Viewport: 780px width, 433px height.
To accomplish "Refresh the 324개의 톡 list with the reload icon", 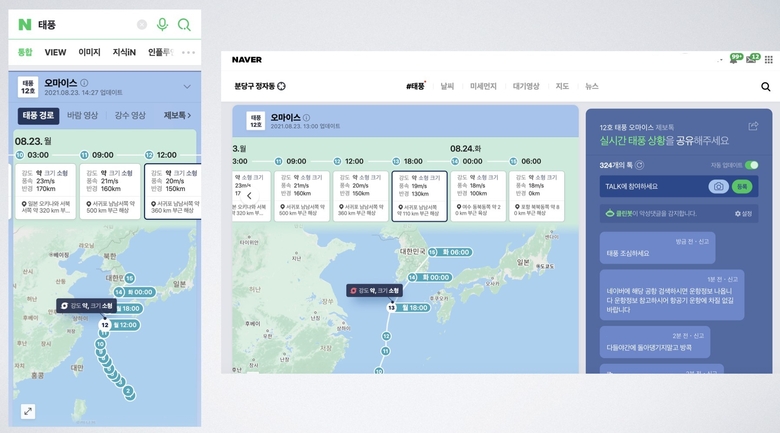I will (640, 165).
